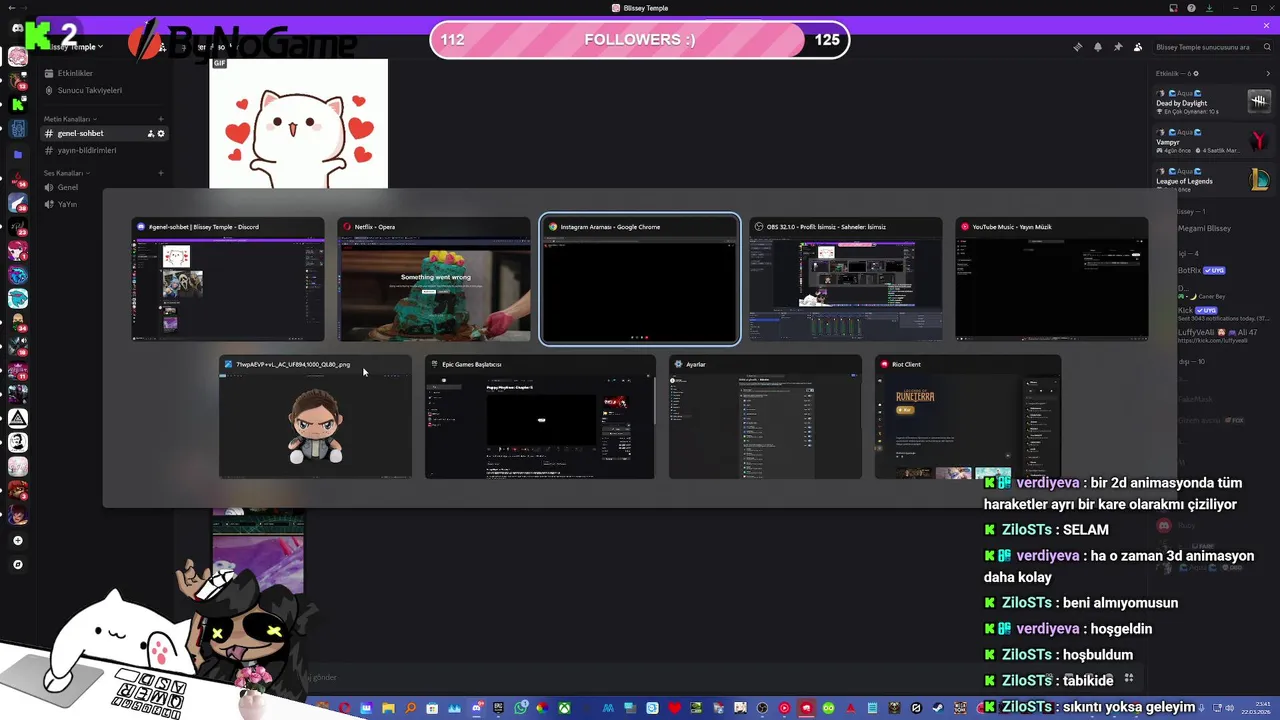Switch to the Discord genel-sohbet window thumbnail
Screen dimensions: 1280x720
228,280
